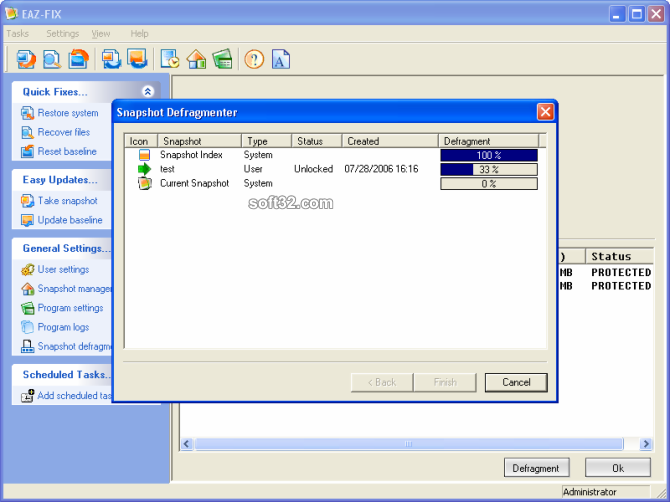Click the Update baseline toolbar icon
Image resolution: width=670 pixels, height=502 pixels.
pyautogui.click(x=137, y=59)
